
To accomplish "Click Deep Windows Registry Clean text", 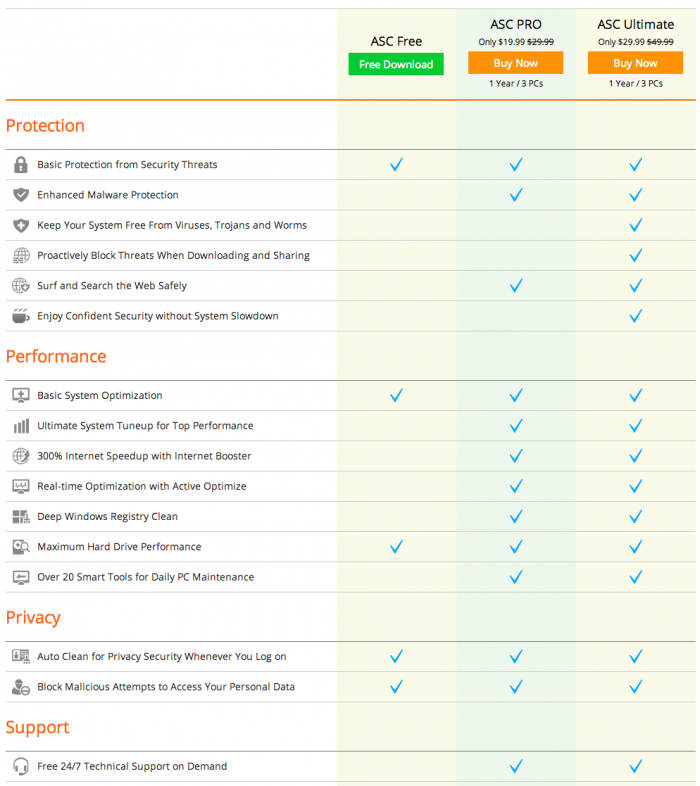I will click(107, 516).
